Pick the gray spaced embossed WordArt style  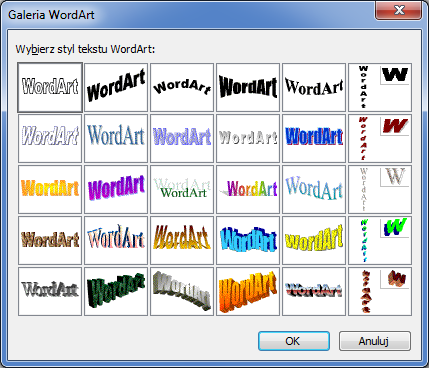coord(248,138)
